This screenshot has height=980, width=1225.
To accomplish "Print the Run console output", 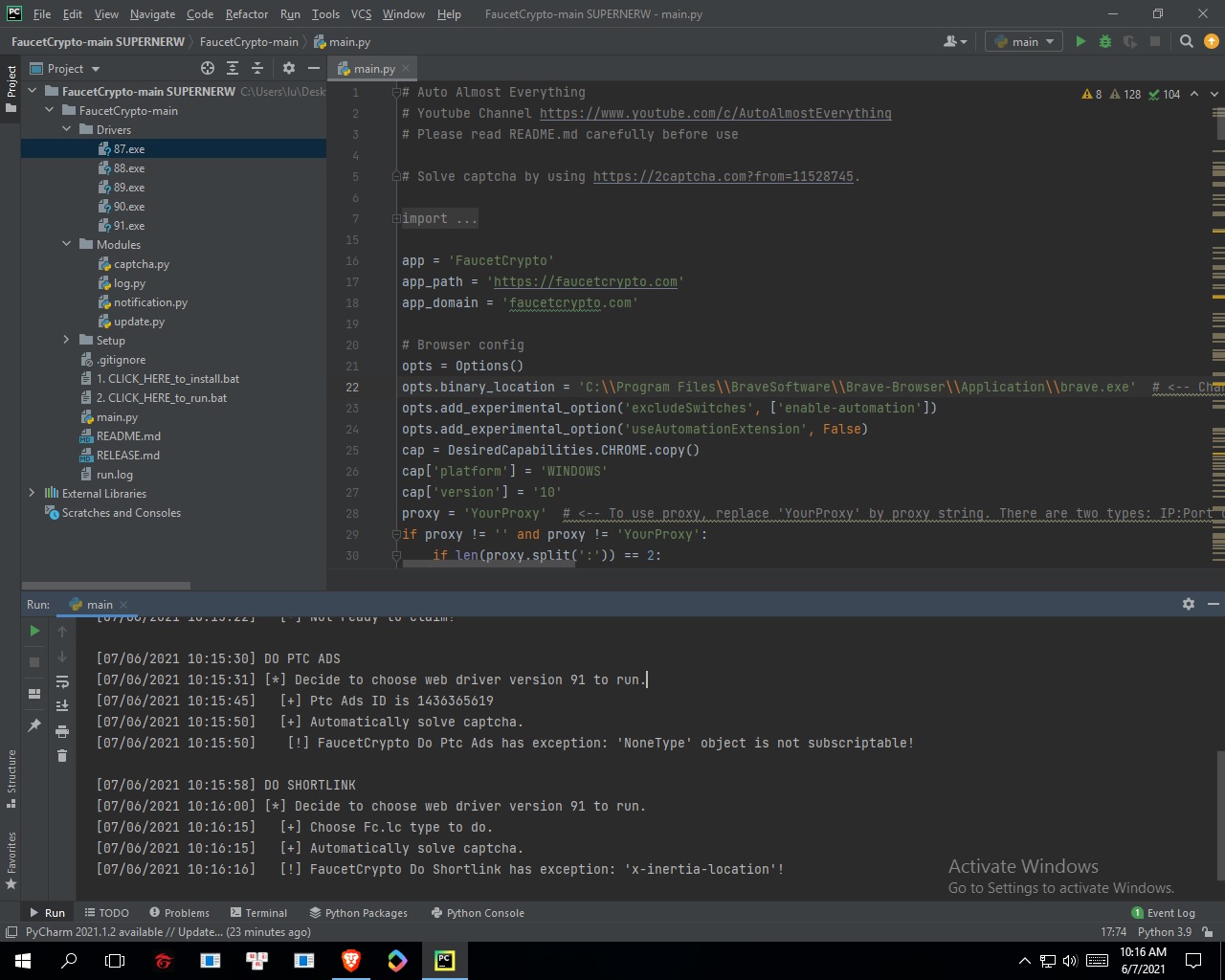I will pyautogui.click(x=62, y=731).
